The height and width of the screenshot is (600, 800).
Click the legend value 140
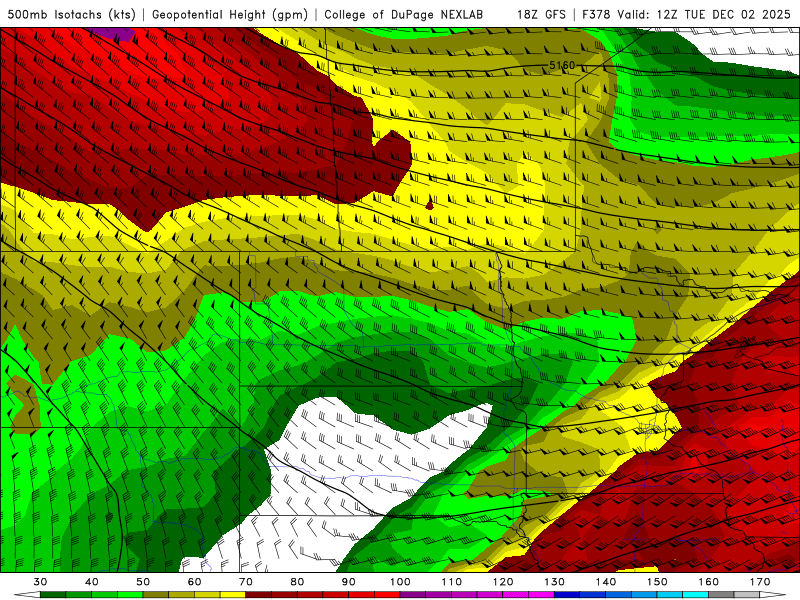click(606, 582)
